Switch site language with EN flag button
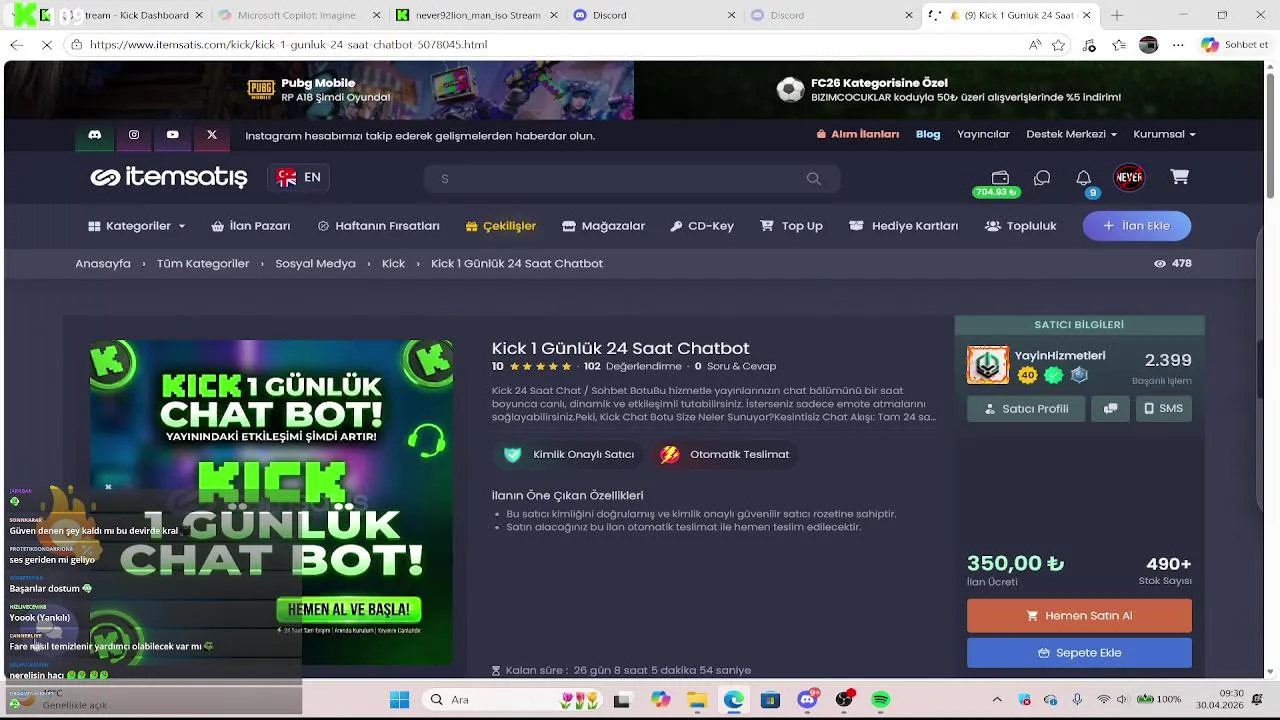The image size is (1280, 720). tap(298, 177)
